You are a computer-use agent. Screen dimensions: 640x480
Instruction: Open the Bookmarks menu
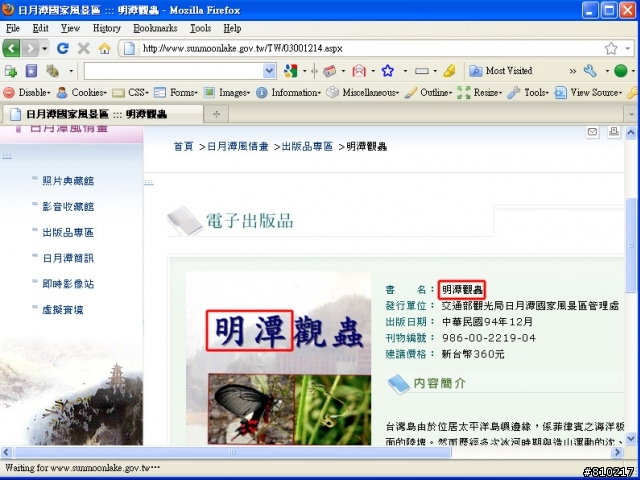[155, 29]
